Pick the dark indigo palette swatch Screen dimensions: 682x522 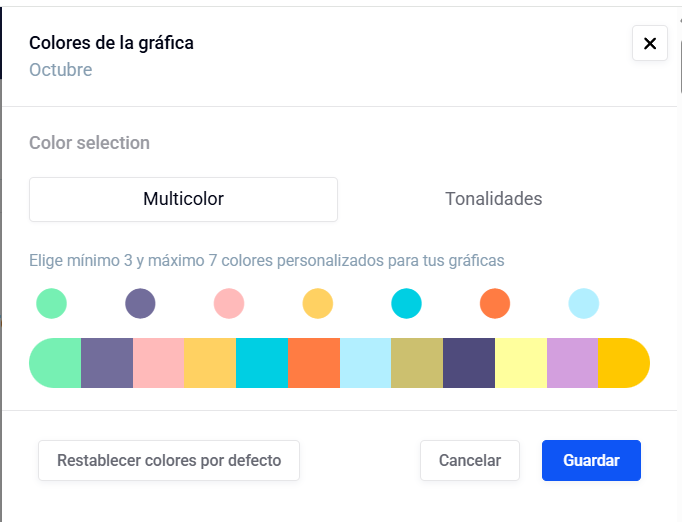coord(469,362)
